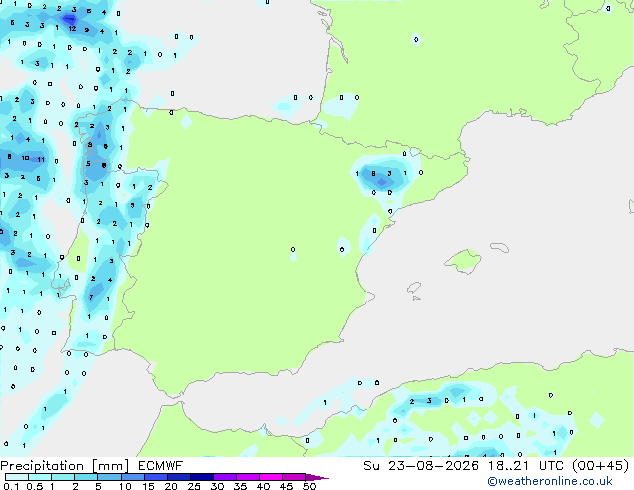
Task: Click the 45–50 mm legend swatch
Action: 294,477
